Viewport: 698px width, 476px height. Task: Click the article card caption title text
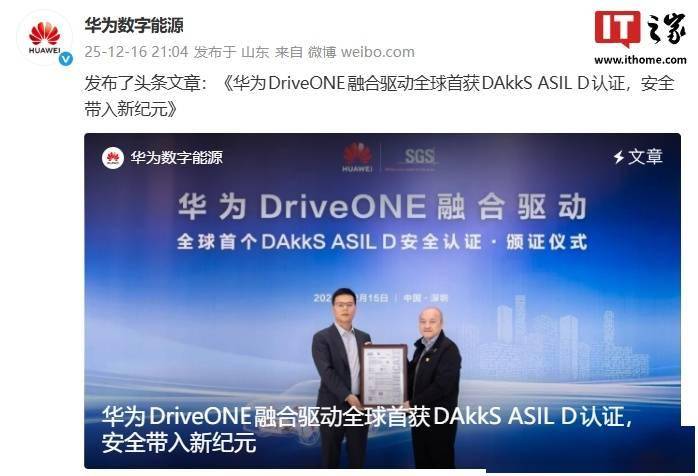point(367,429)
